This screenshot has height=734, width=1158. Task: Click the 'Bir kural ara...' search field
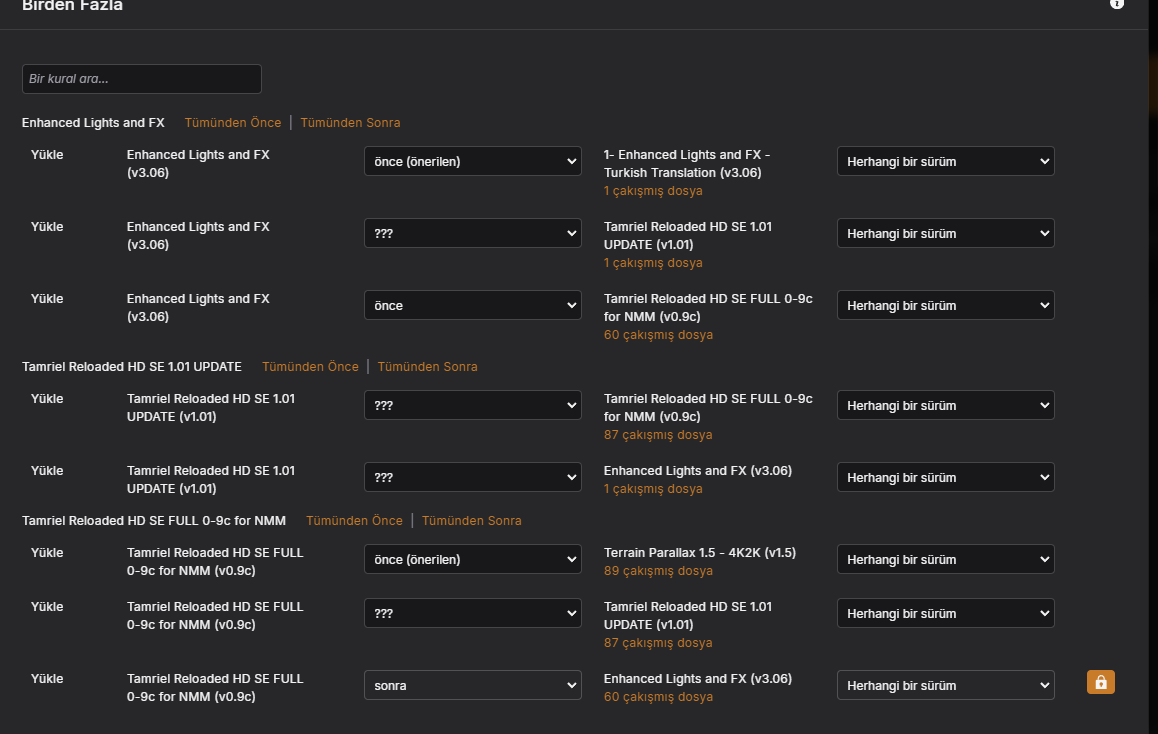141,79
